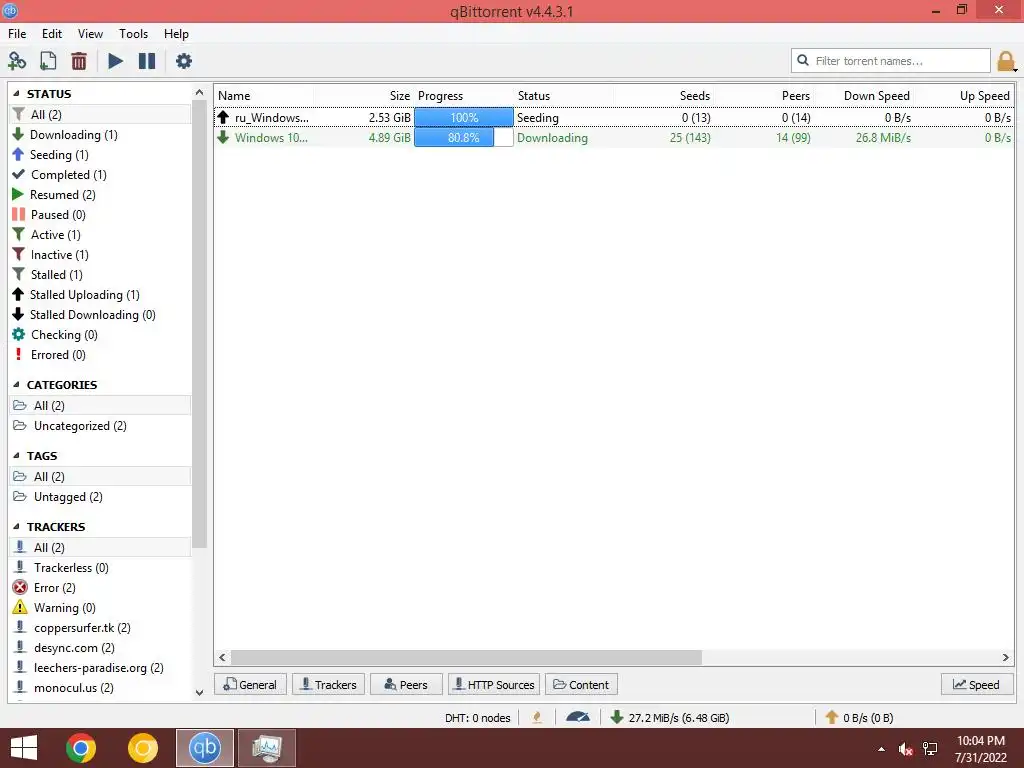This screenshot has height=768, width=1024.
Task: Open the Peers details tab
Action: (406, 684)
